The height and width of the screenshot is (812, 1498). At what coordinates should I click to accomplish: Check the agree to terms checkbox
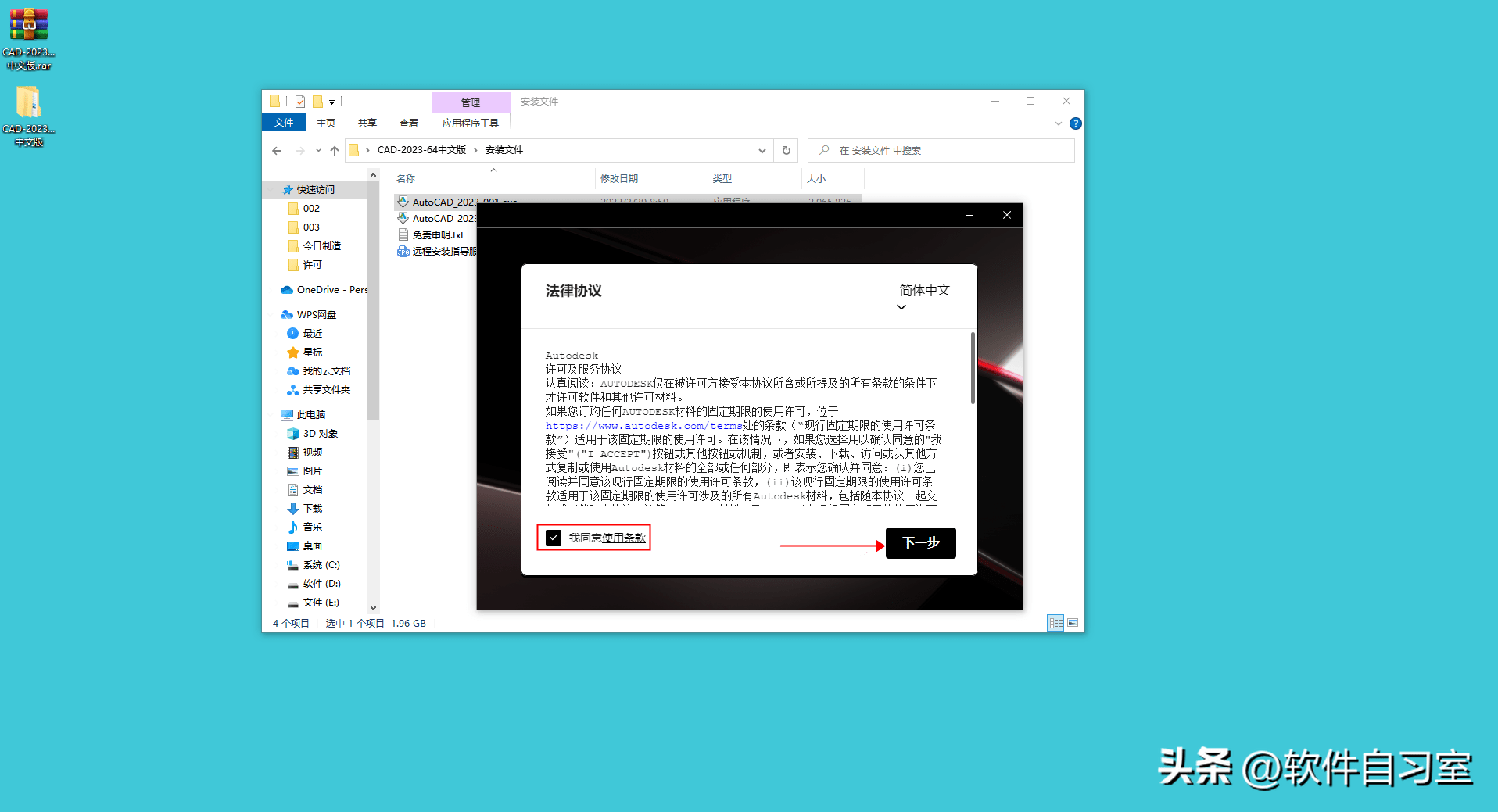tap(554, 538)
